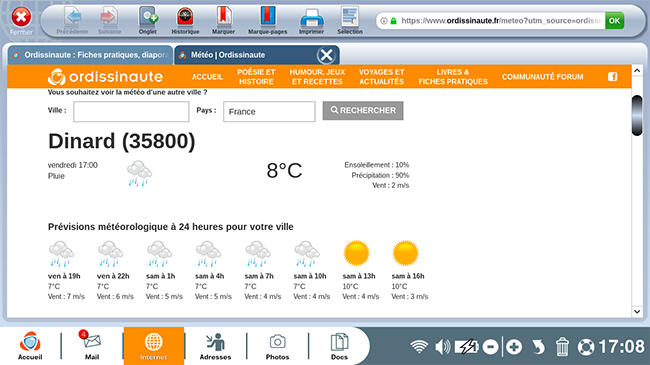Screen dimensions: 650x365
Task: Focus the Ville input field
Action: tap(131, 112)
